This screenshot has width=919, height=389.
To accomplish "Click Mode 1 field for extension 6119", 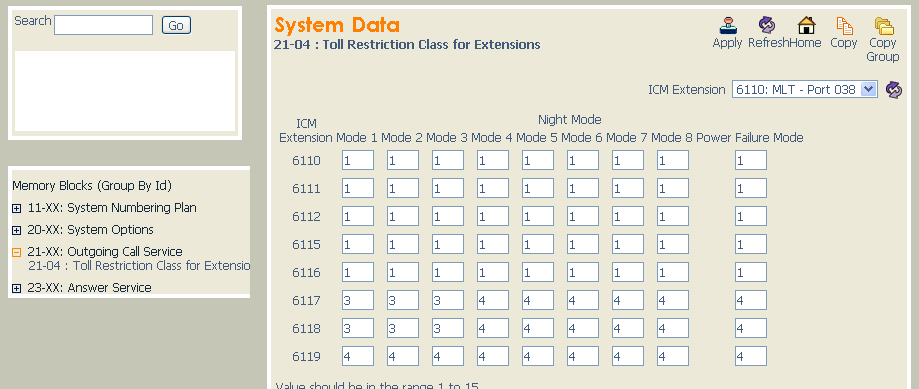I will [358, 356].
